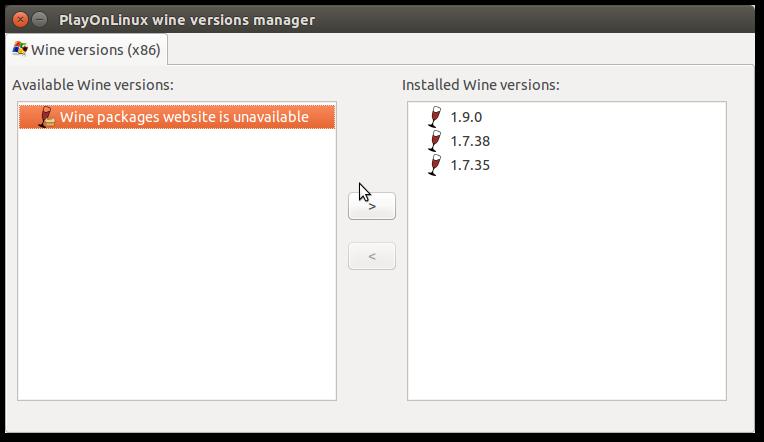Image resolution: width=764 pixels, height=442 pixels.
Task: Click the 'PlayOnLinux wine versions manager' title bar
Action: tap(400, 19)
